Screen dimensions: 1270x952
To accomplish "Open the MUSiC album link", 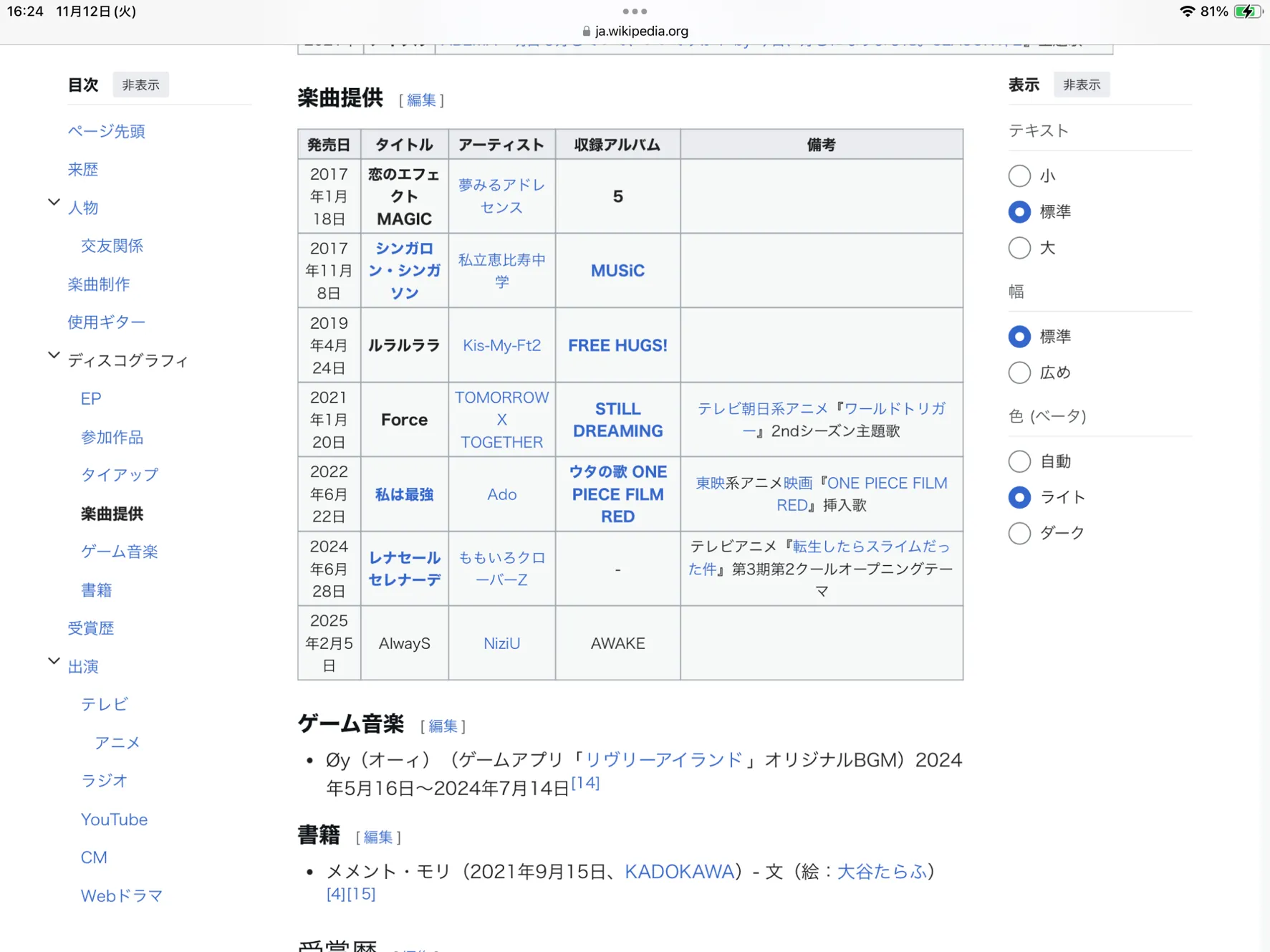I will pyautogui.click(x=617, y=271).
